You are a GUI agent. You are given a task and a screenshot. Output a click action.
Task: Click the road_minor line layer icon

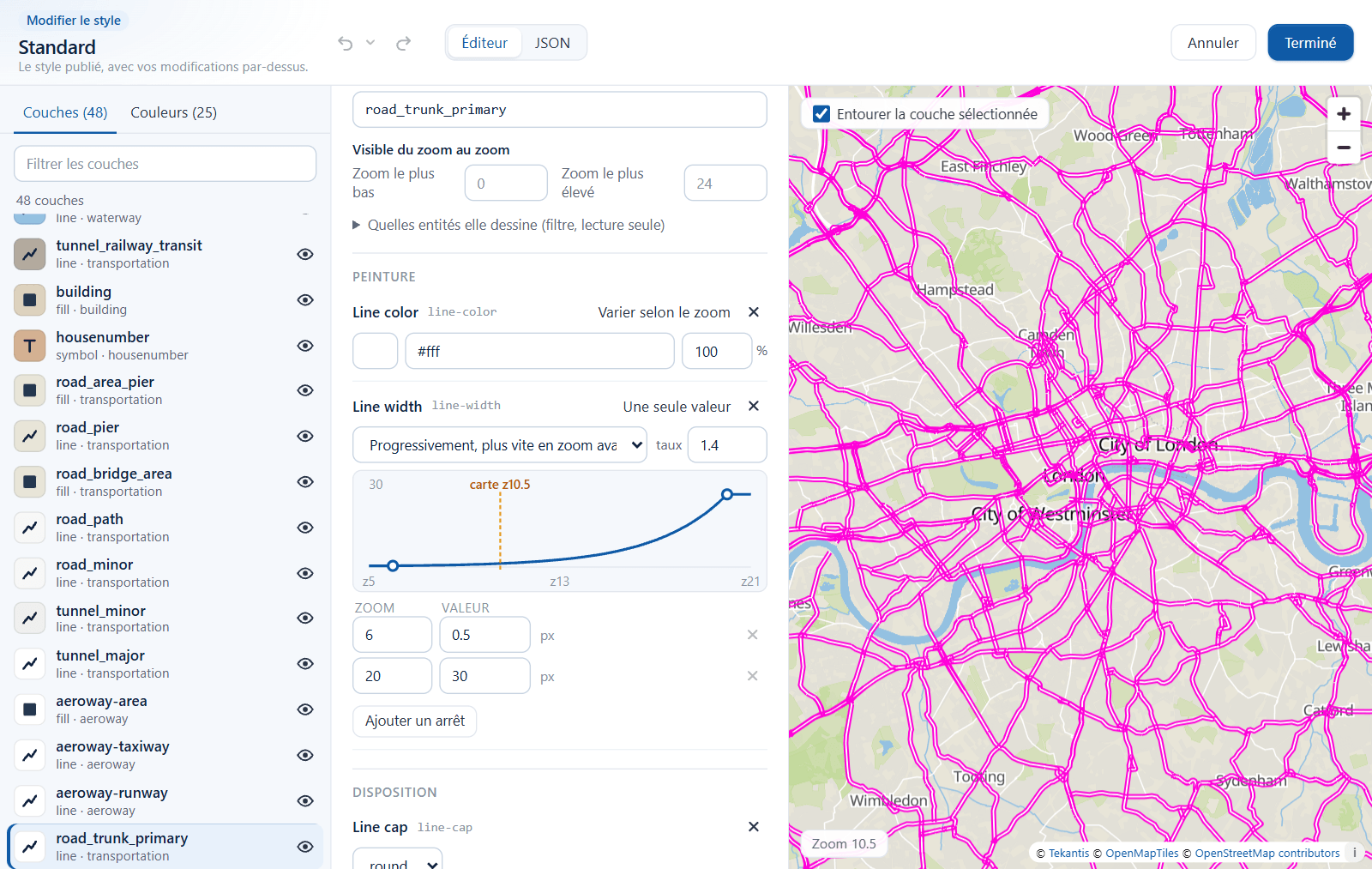[x=30, y=573]
